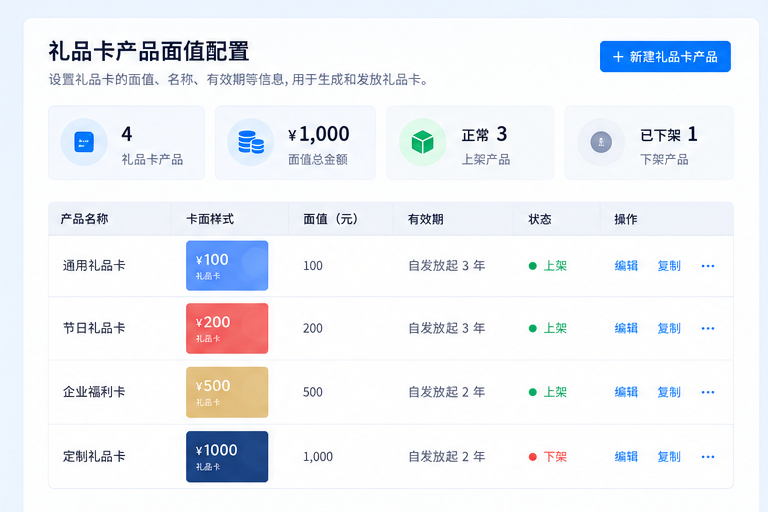Click the 面值（元） column header
768x512 pixels.
pyautogui.click(x=331, y=219)
